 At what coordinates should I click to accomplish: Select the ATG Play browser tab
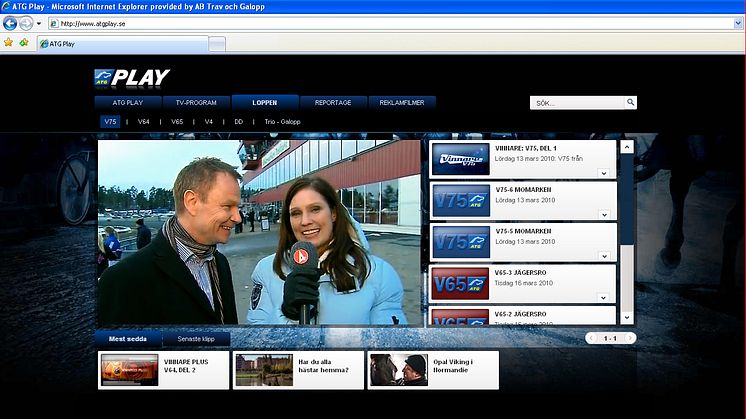pos(123,44)
